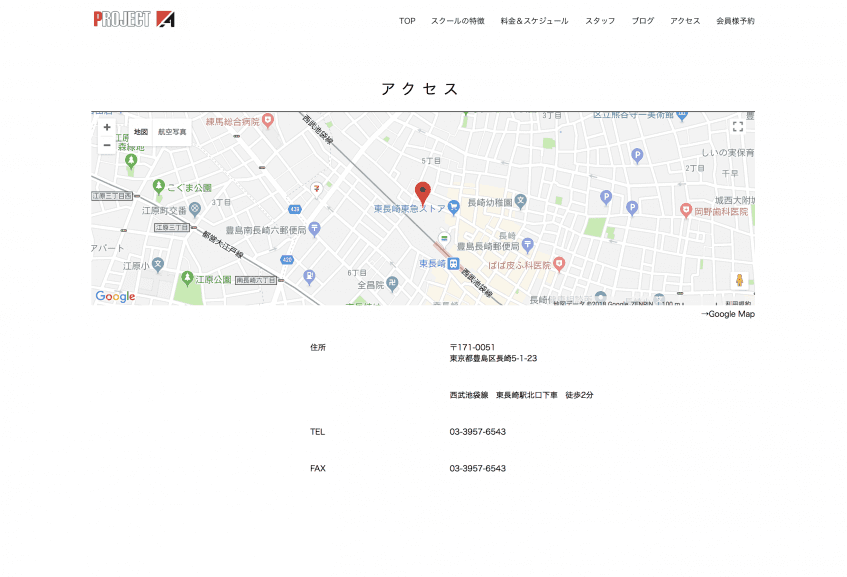The width and height of the screenshot is (847, 577).
Task: Open 会員様予約 menu item
Action: [x=735, y=21]
